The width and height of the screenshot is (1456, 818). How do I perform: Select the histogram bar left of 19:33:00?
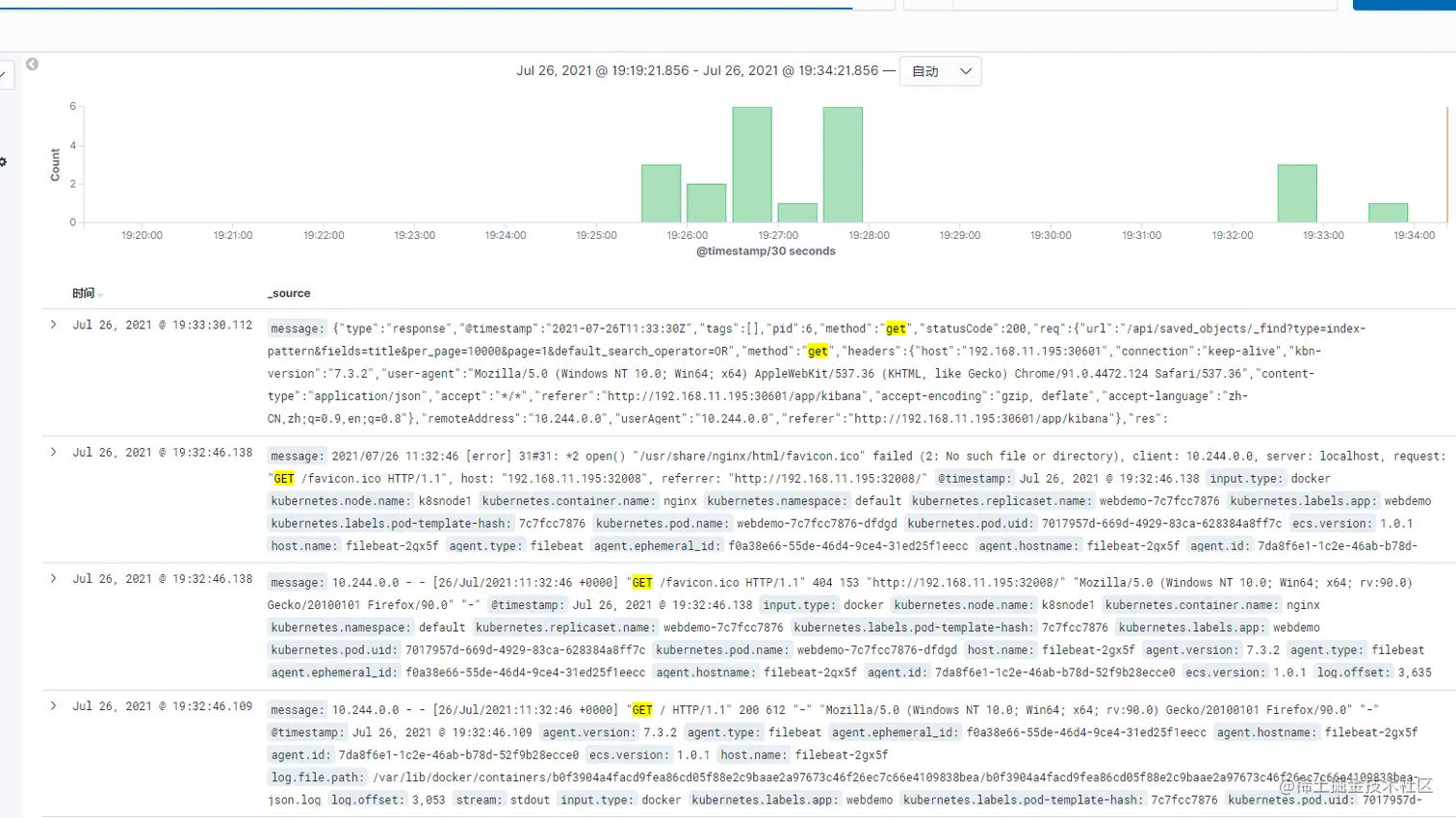coord(1297,194)
